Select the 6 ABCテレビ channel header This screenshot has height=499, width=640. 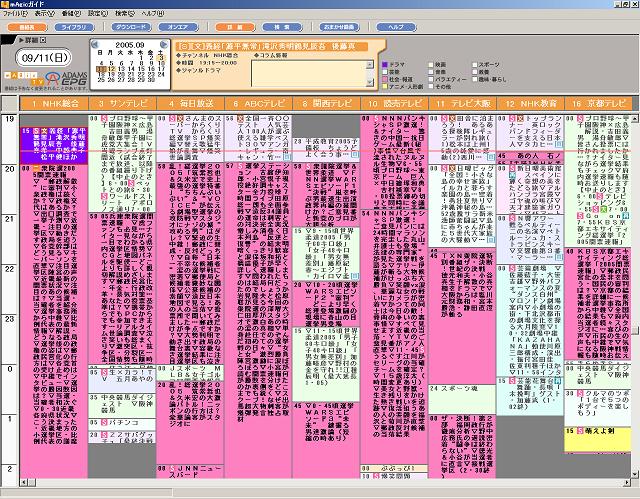click(258, 103)
